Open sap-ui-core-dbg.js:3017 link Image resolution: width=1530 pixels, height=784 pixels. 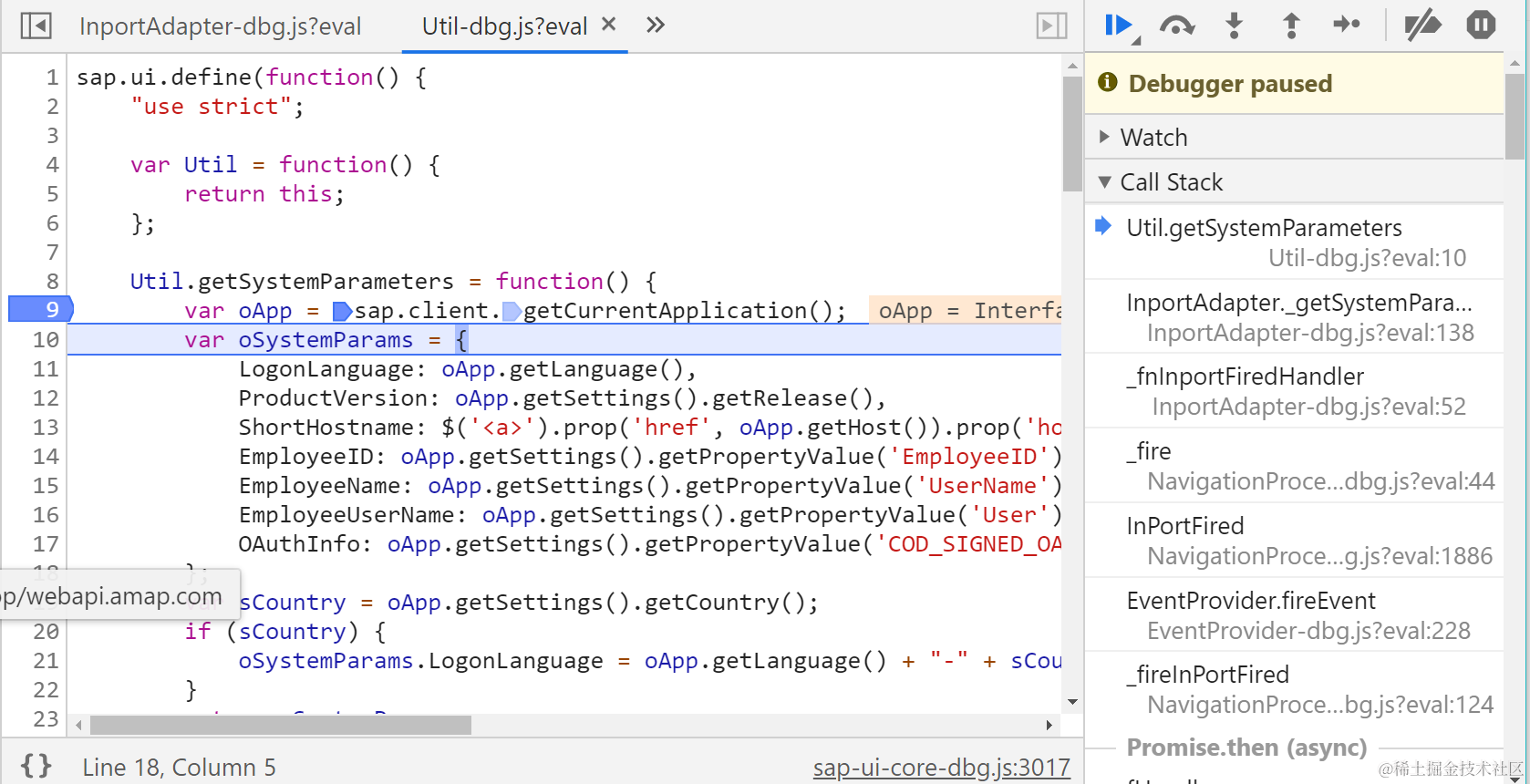(x=941, y=768)
